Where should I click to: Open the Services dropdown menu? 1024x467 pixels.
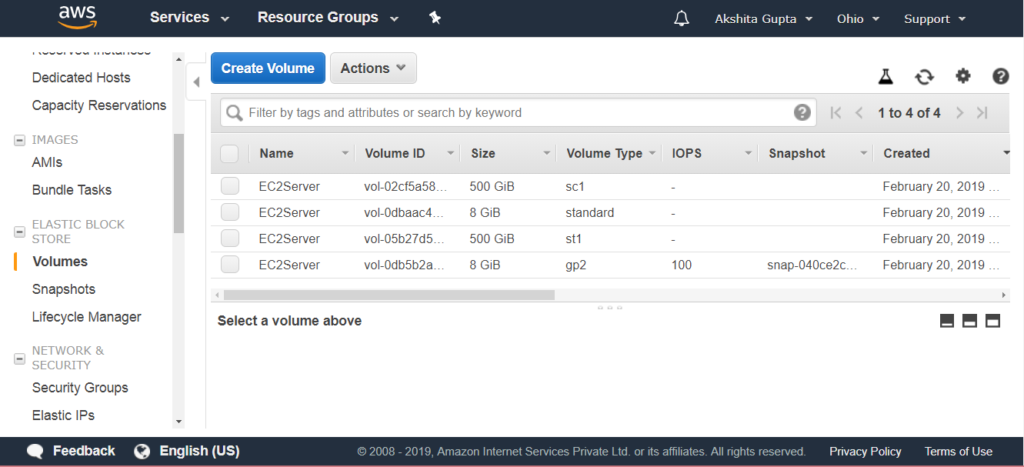coord(189,18)
